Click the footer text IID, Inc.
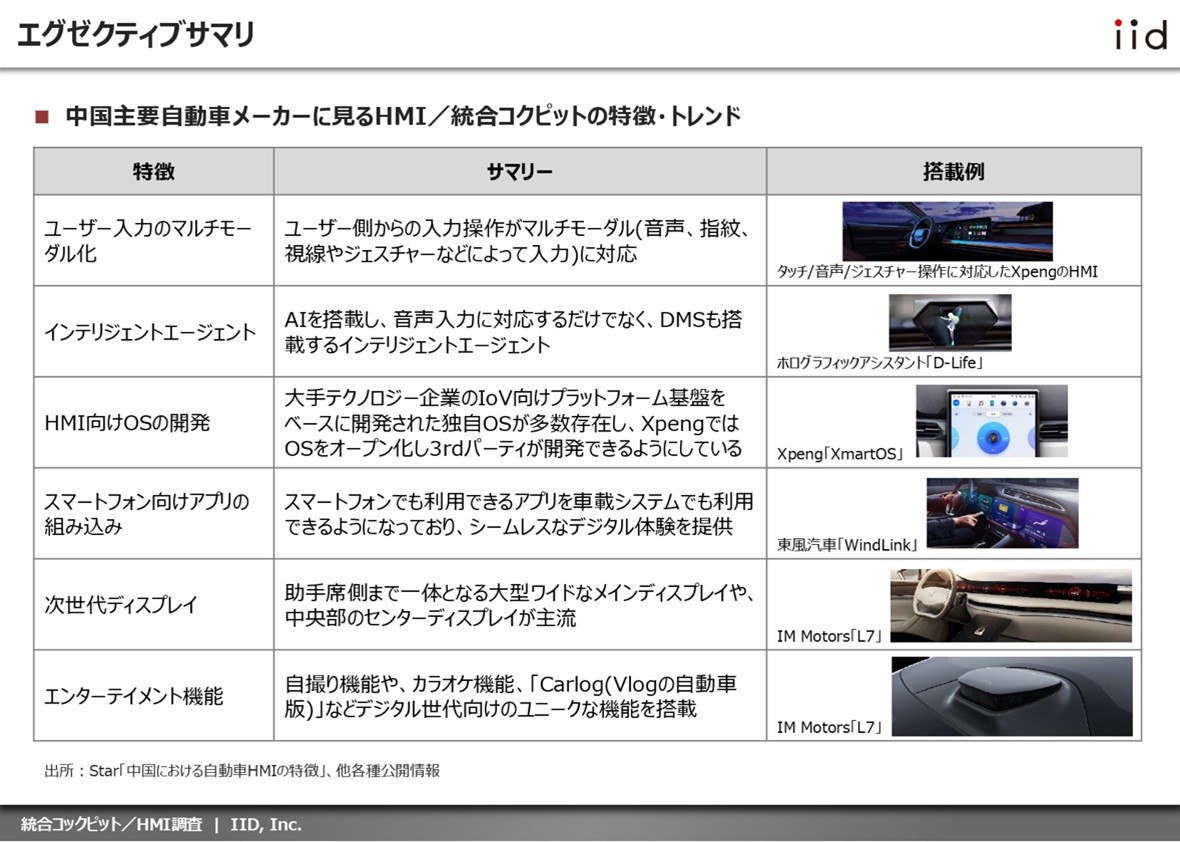Screen dimensions: 1180x842 [x=266, y=825]
